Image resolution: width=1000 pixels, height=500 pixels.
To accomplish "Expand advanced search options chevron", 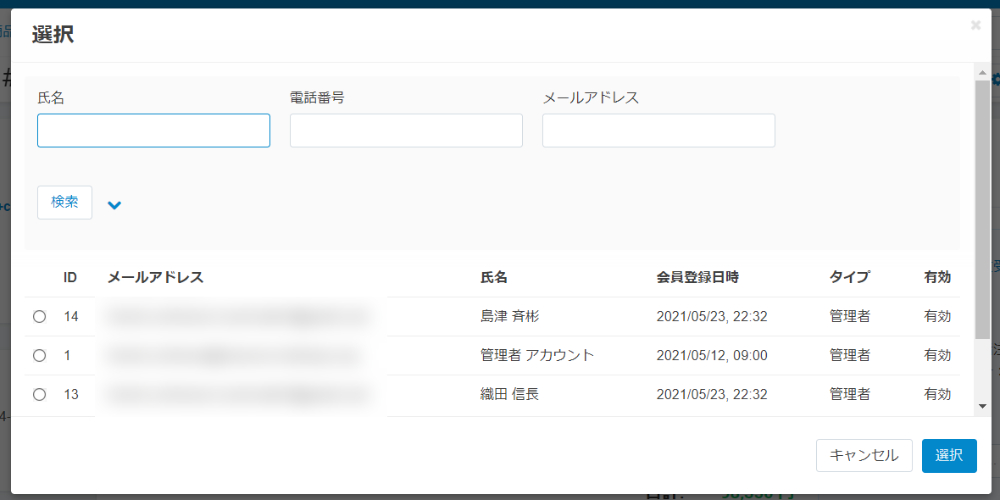I will coord(115,205).
